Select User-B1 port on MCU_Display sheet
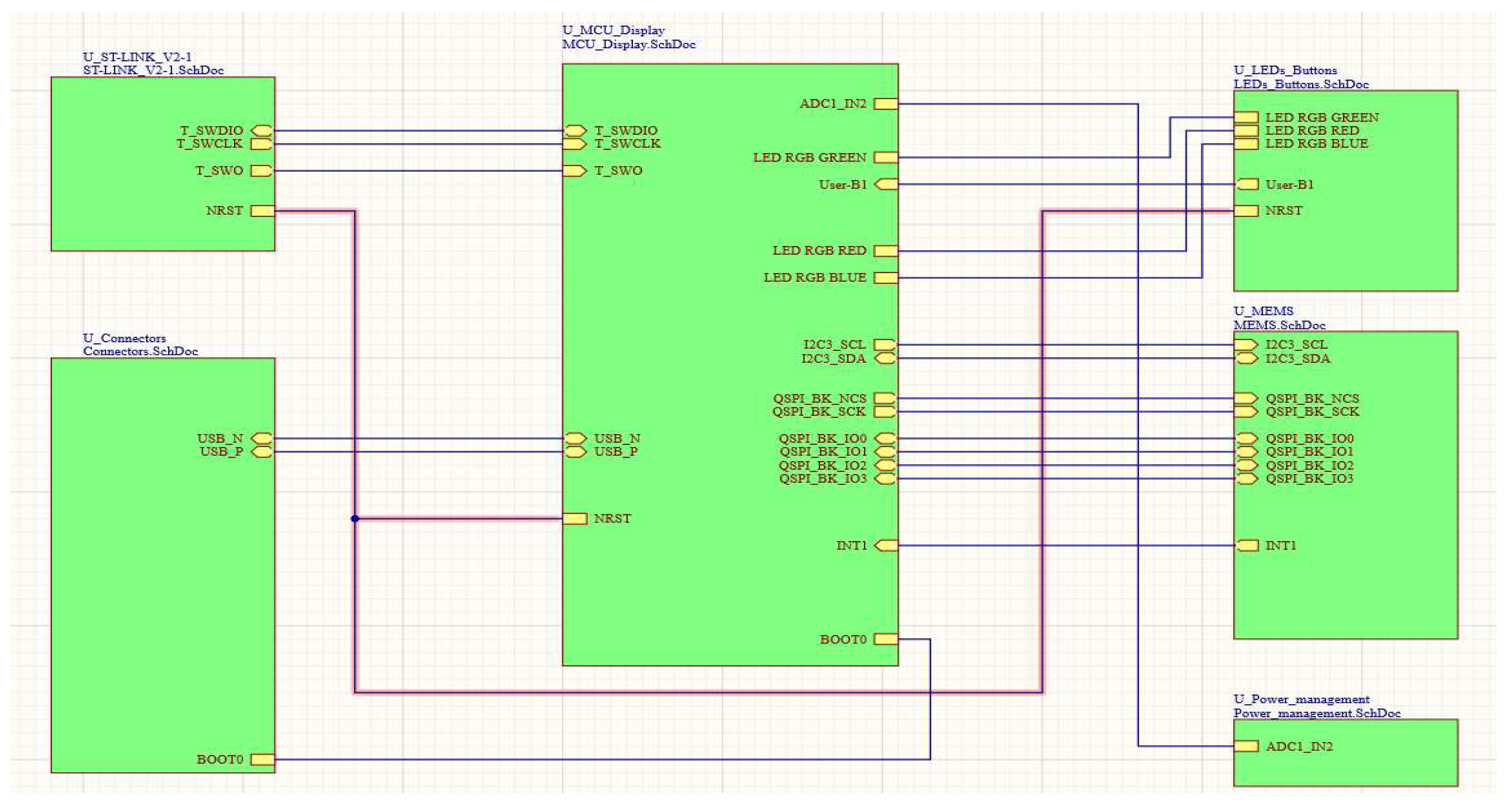Image resolution: width=1509 pixels, height=812 pixels. pos(886,184)
